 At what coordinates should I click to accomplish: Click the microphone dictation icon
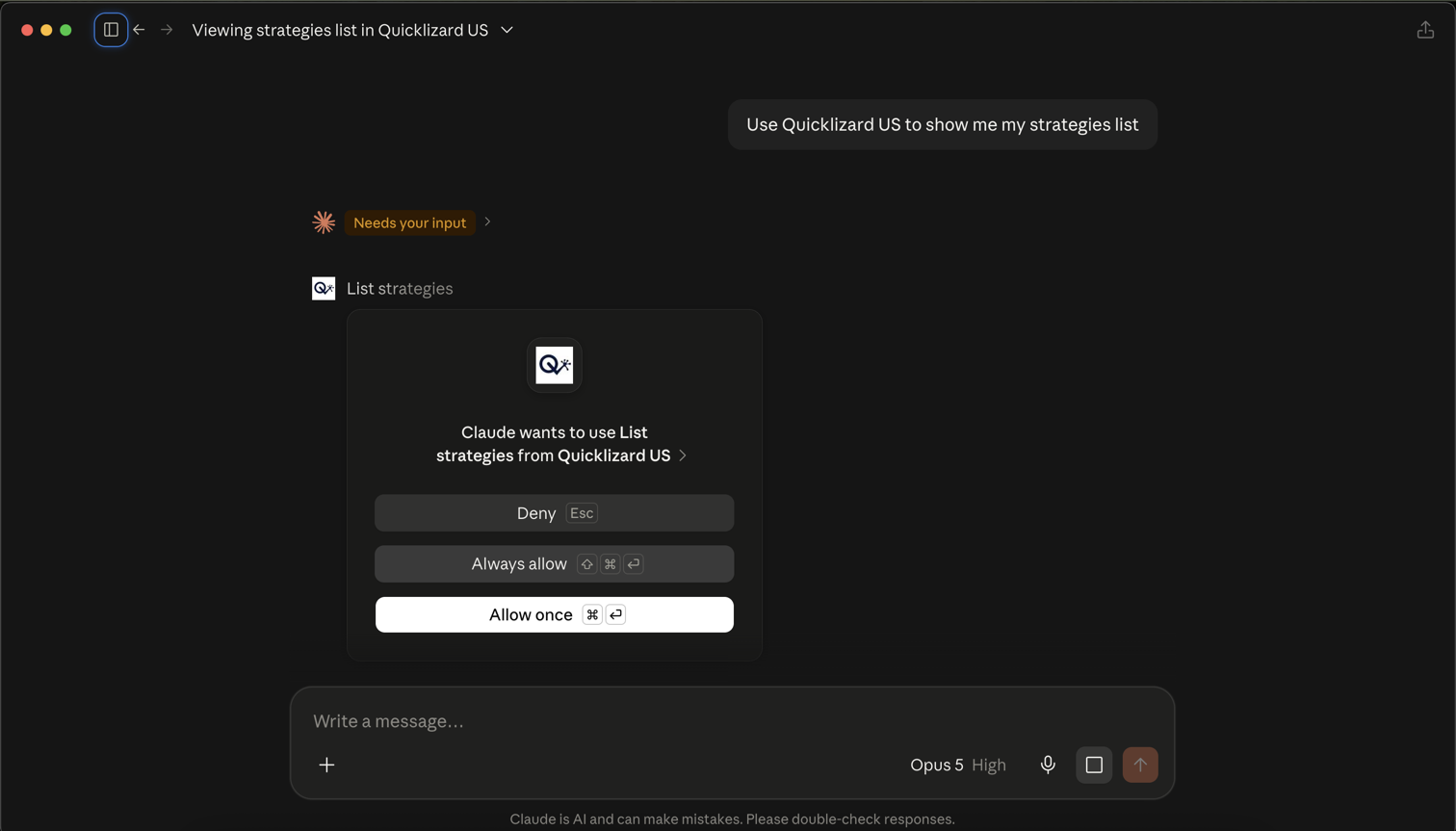click(1048, 765)
